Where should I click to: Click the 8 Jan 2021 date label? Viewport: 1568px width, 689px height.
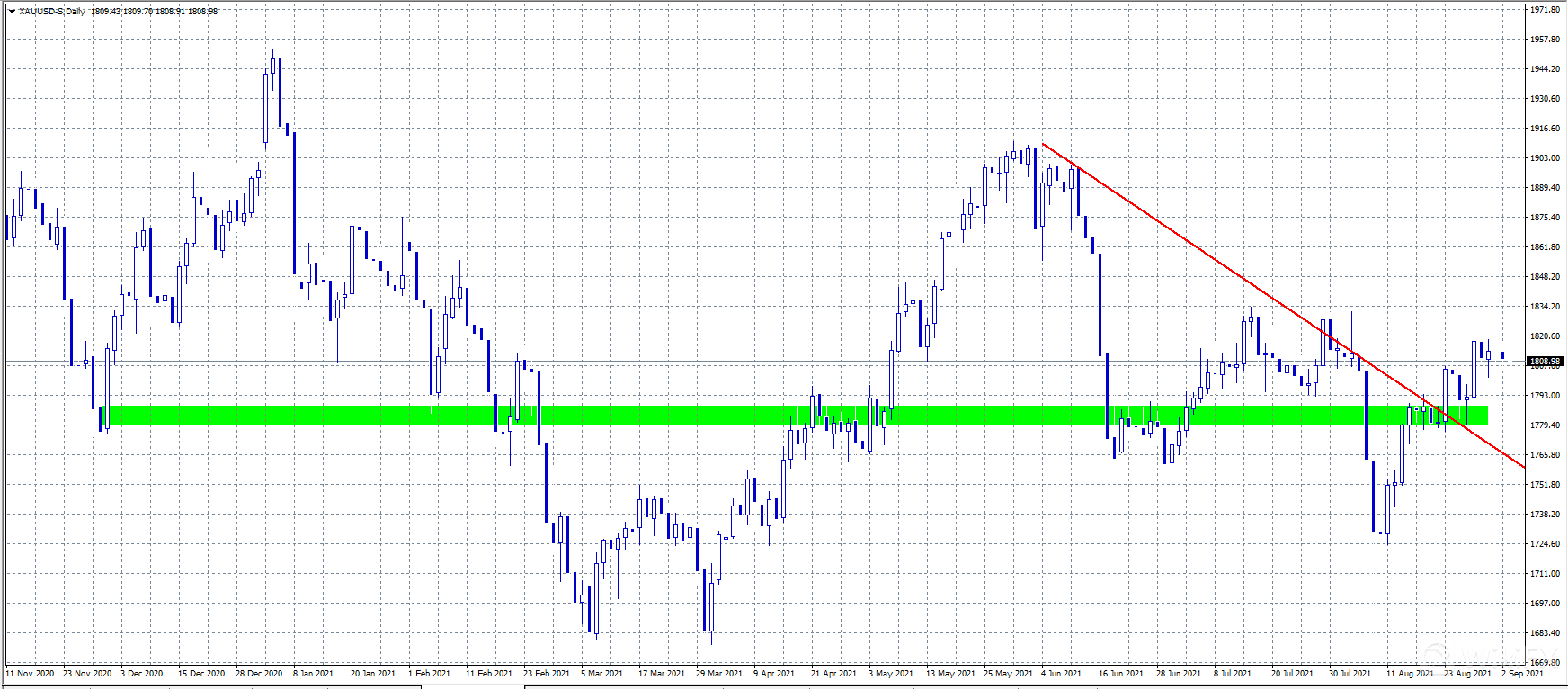click(x=313, y=673)
